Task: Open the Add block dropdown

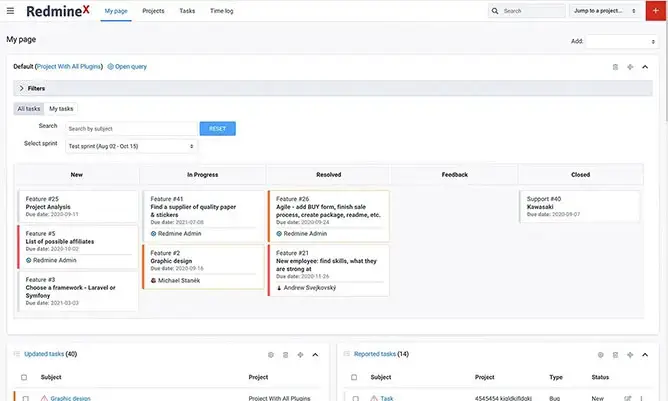Action: (622, 41)
